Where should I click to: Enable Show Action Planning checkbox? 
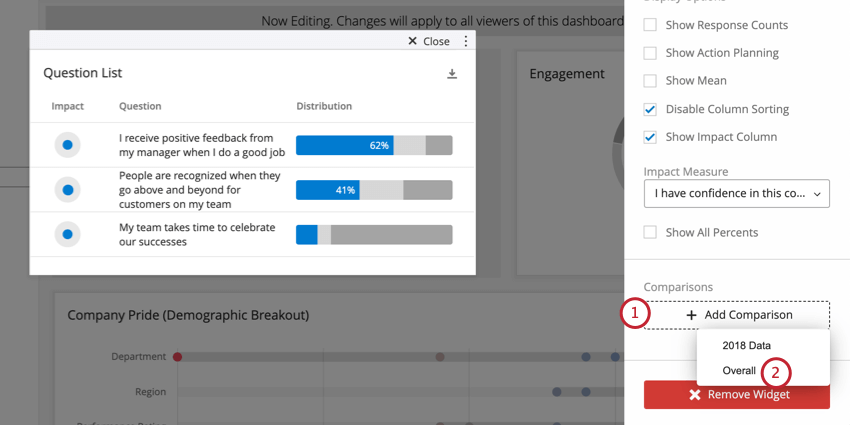[x=650, y=53]
